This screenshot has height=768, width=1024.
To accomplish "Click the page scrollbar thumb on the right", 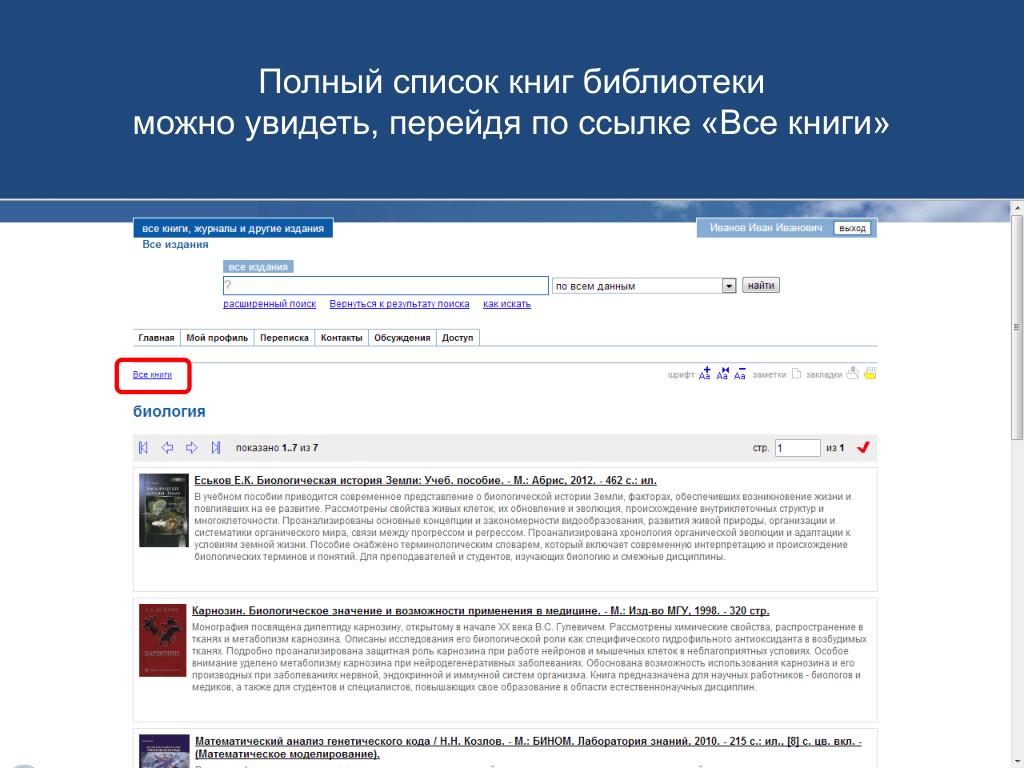I will point(1017,327).
